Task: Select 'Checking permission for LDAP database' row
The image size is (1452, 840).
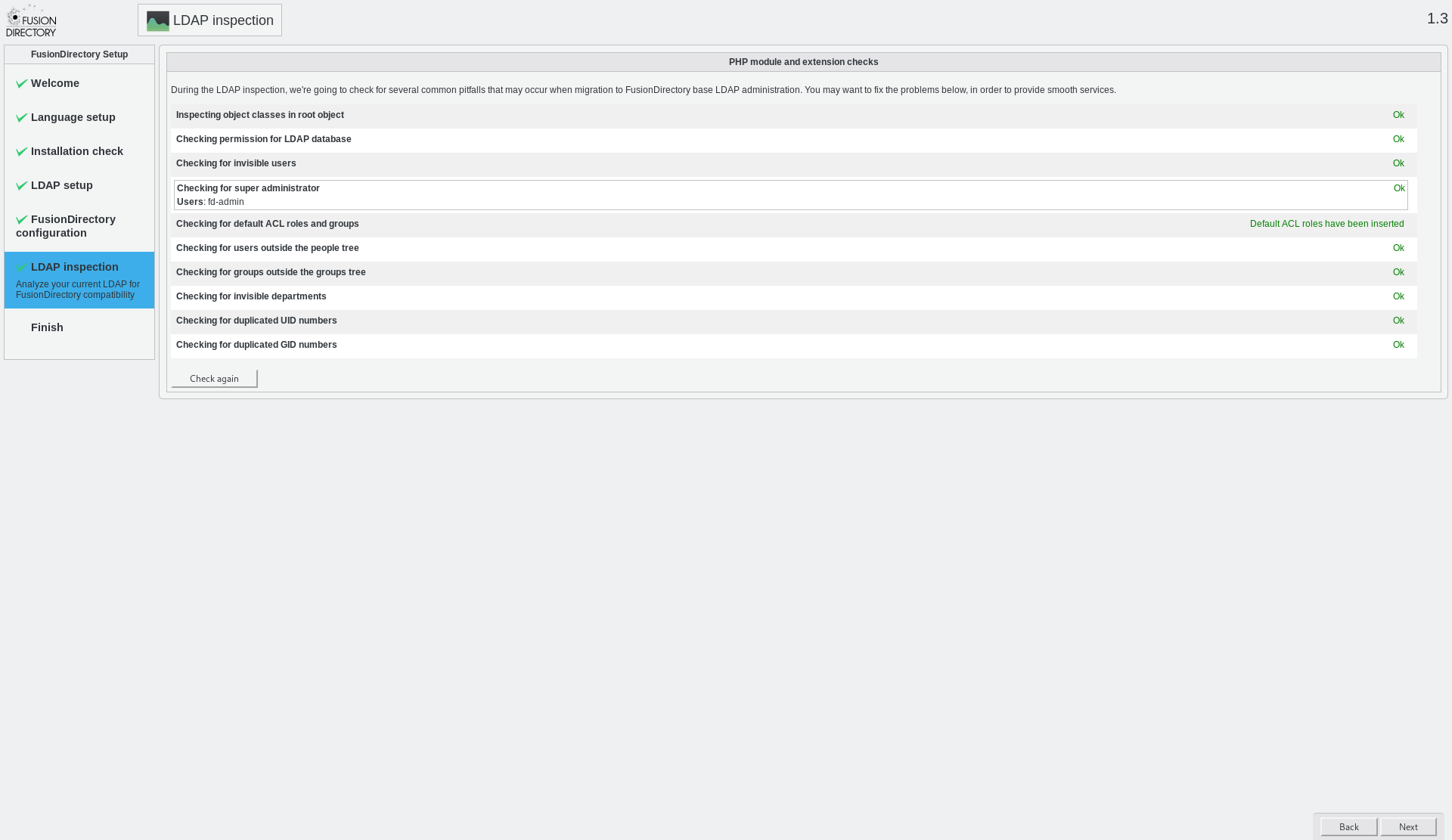Action: point(794,140)
